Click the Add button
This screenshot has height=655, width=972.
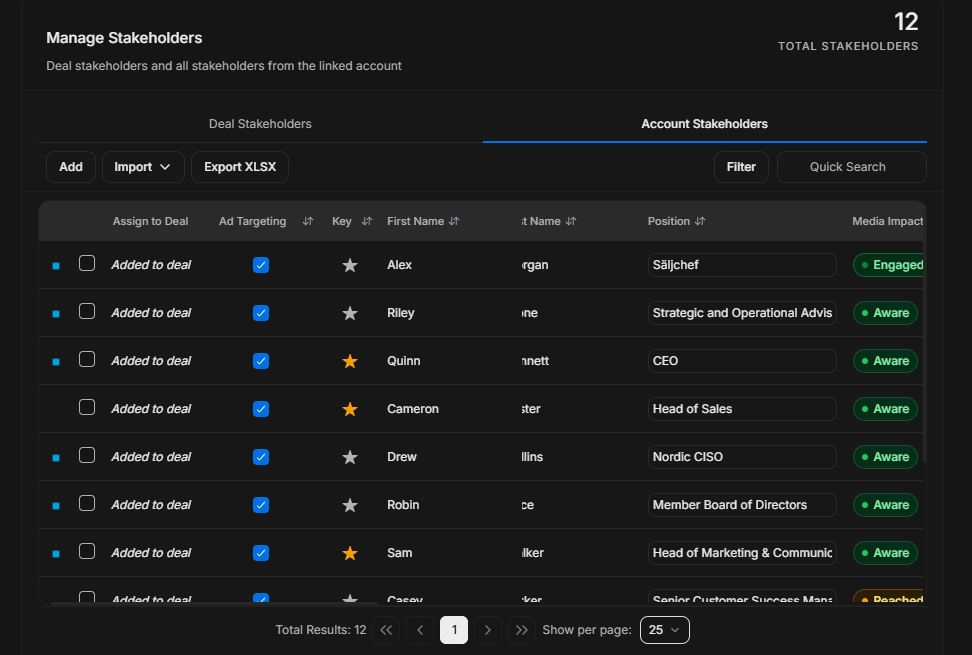coord(71,167)
